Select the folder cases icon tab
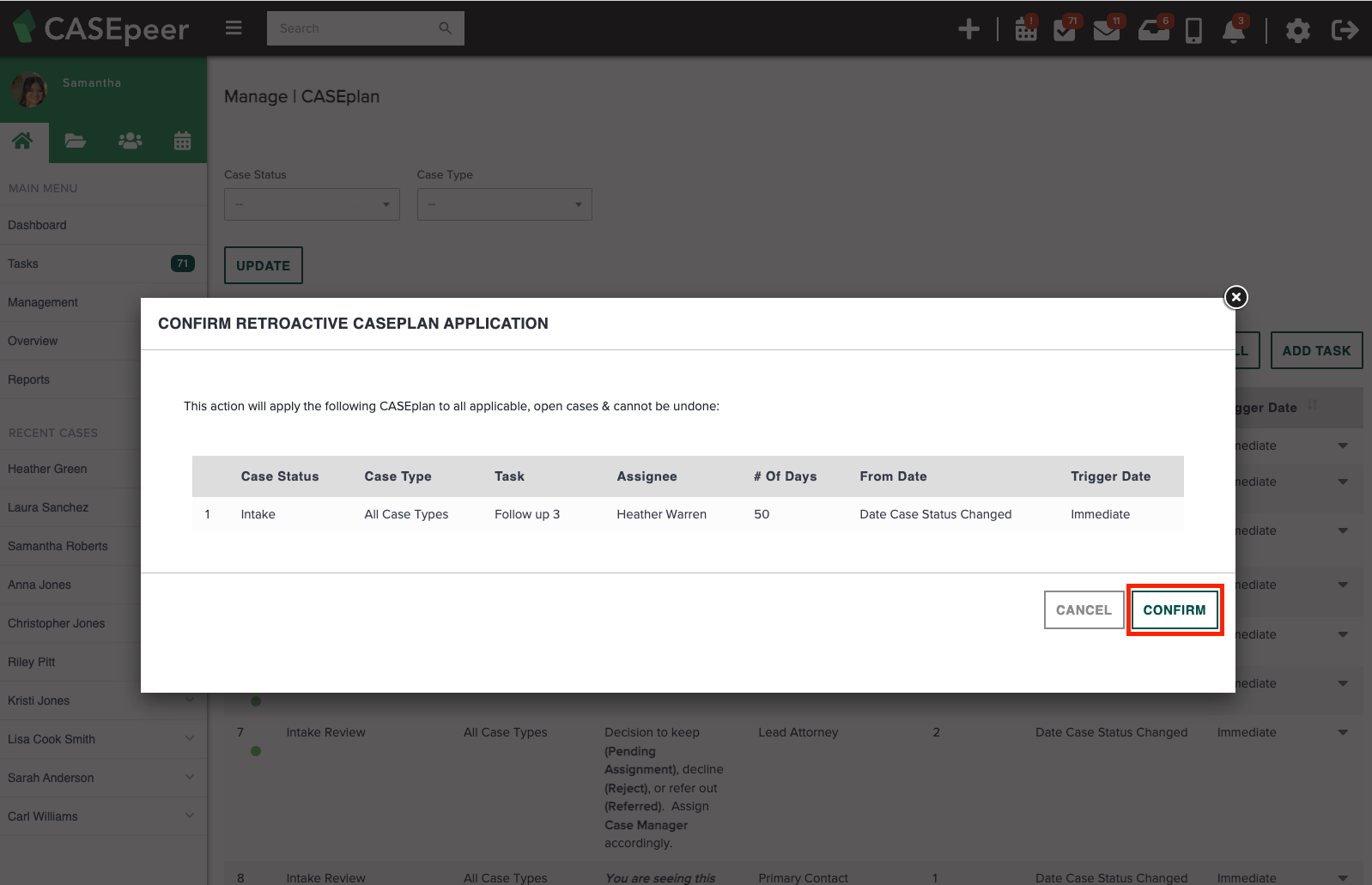1372x885 pixels. (76, 141)
